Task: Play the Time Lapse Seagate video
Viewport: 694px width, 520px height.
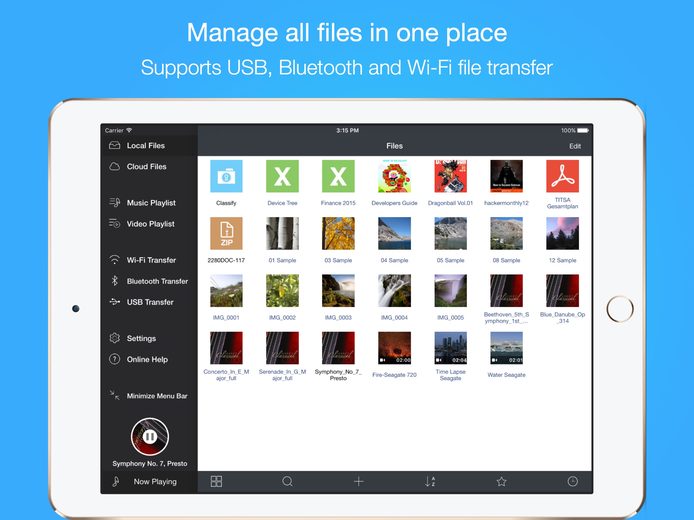Action: (x=451, y=348)
